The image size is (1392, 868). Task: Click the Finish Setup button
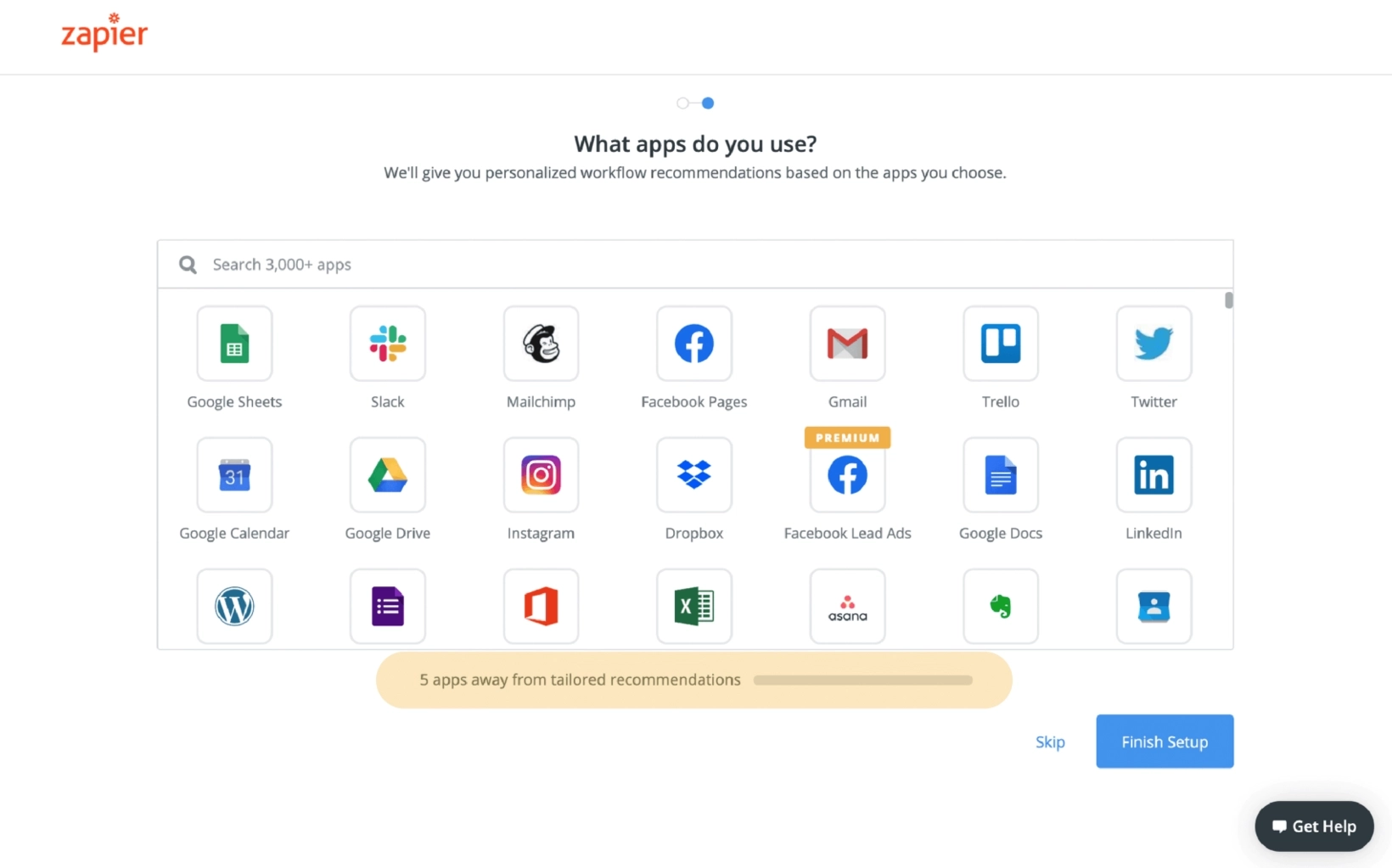(x=1165, y=742)
